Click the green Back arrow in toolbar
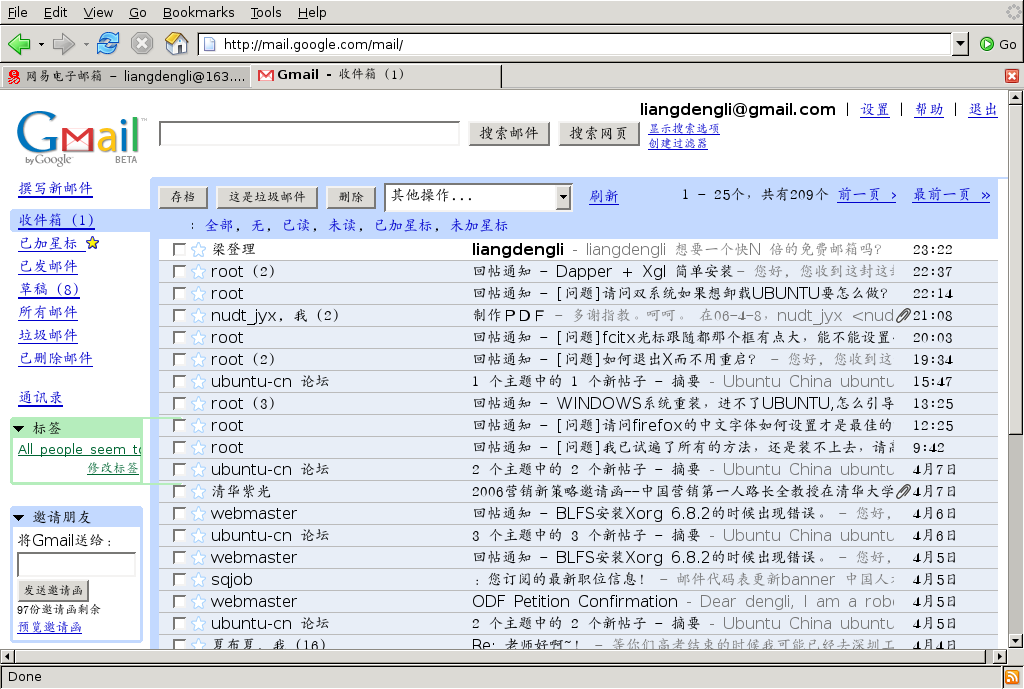 pos(19,44)
